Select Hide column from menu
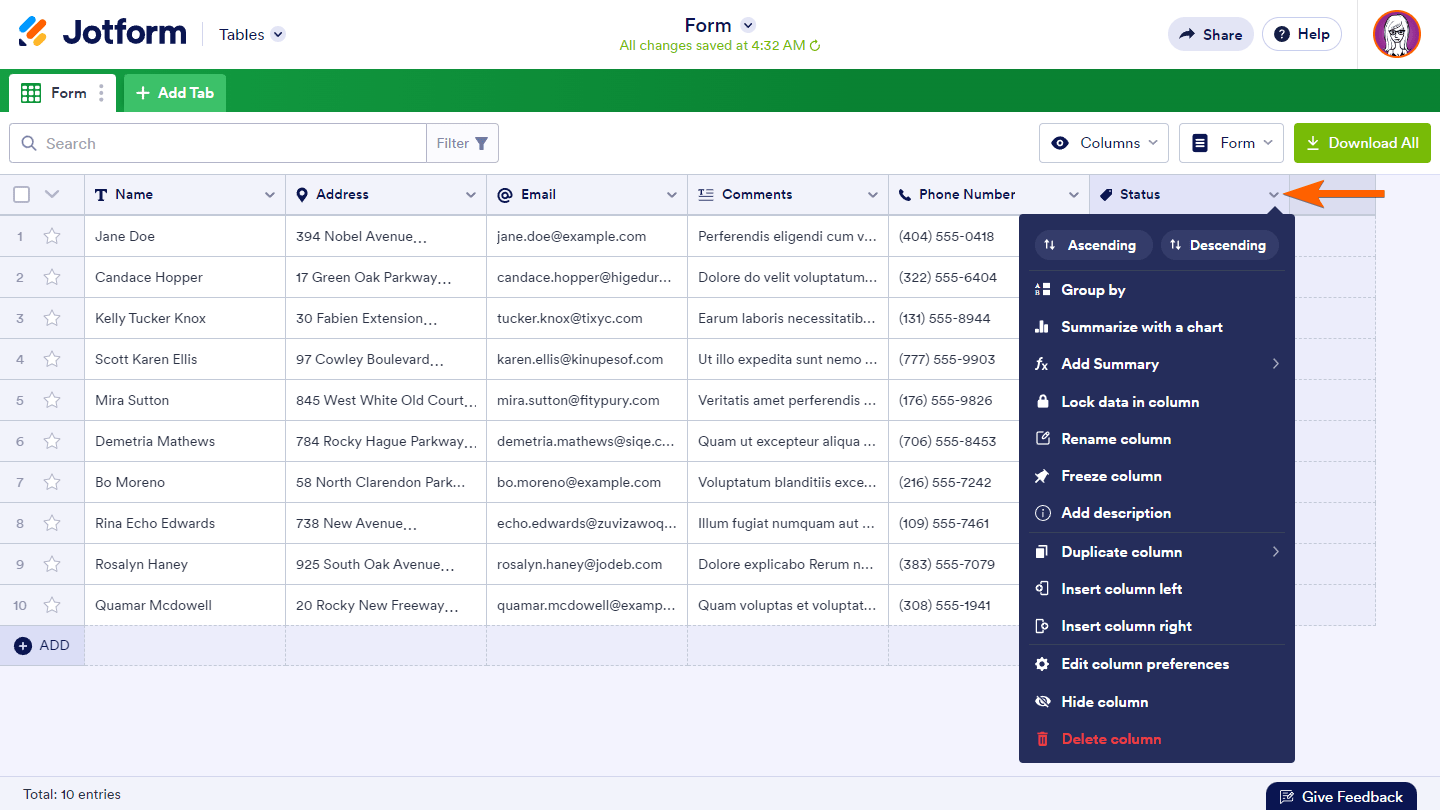The height and width of the screenshot is (810, 1440). click(x=1104, y=702)
